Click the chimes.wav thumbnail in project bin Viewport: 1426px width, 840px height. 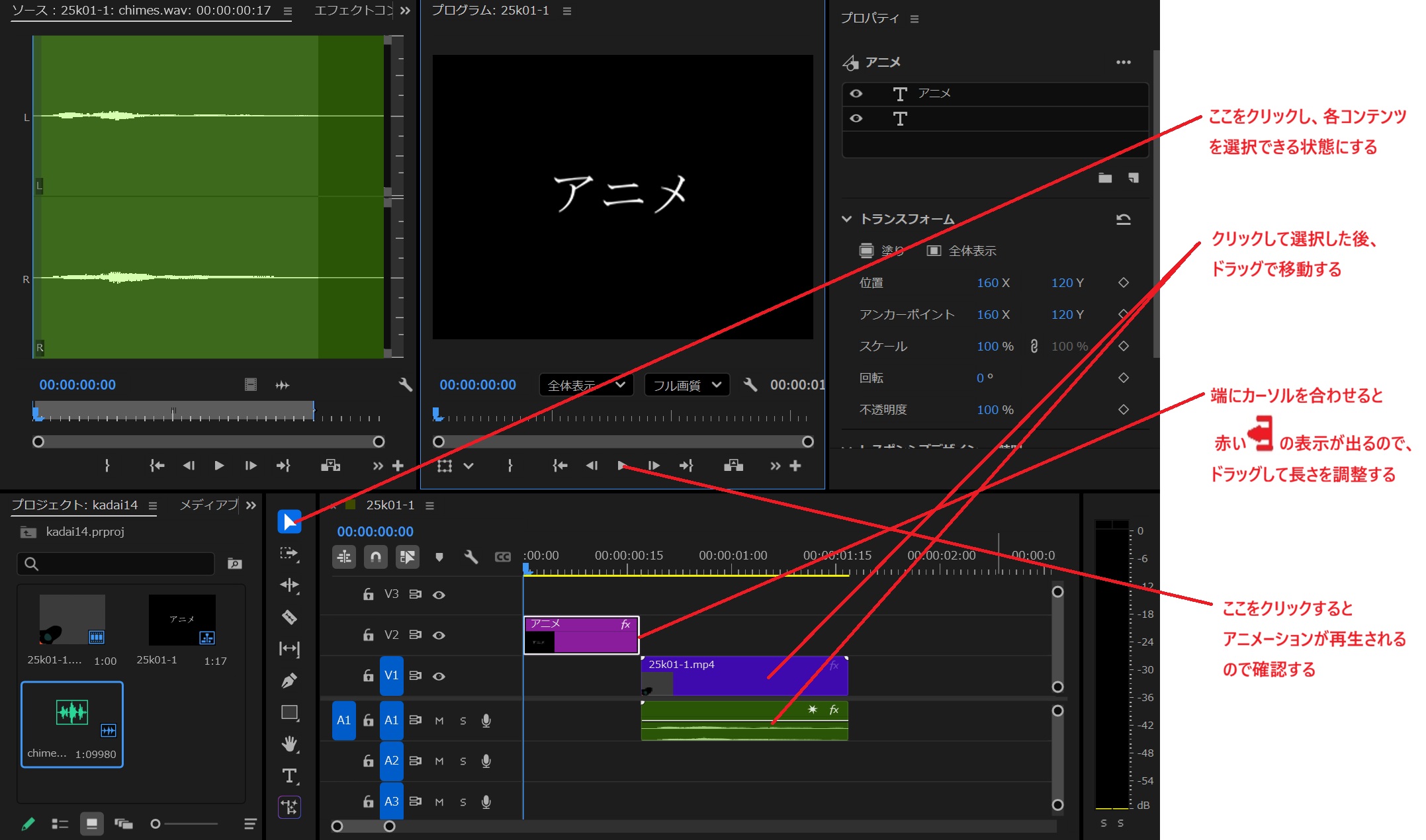72,713
